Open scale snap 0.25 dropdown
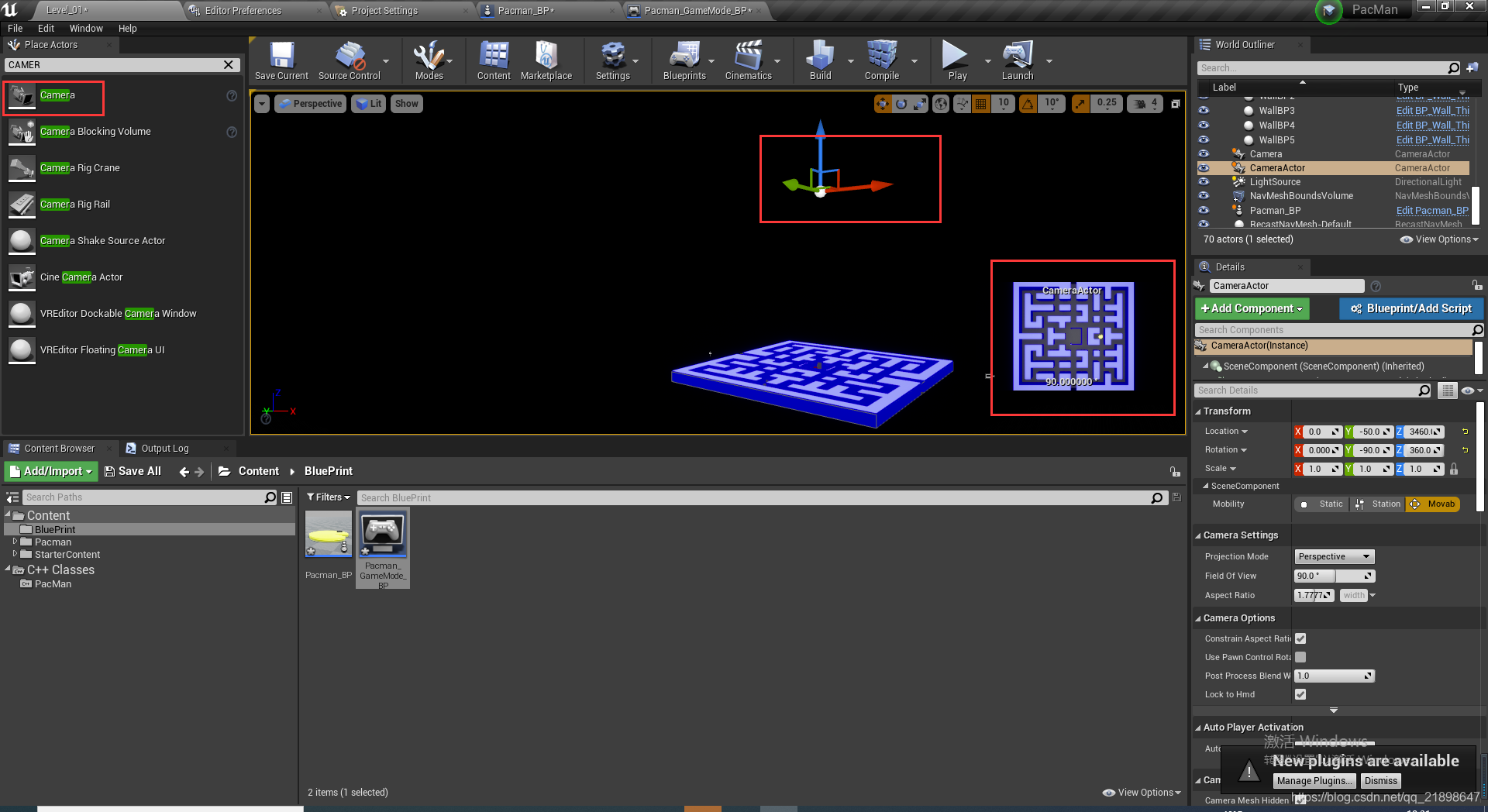Viewport: 1488px width, 812px height. click(1107, 104)
